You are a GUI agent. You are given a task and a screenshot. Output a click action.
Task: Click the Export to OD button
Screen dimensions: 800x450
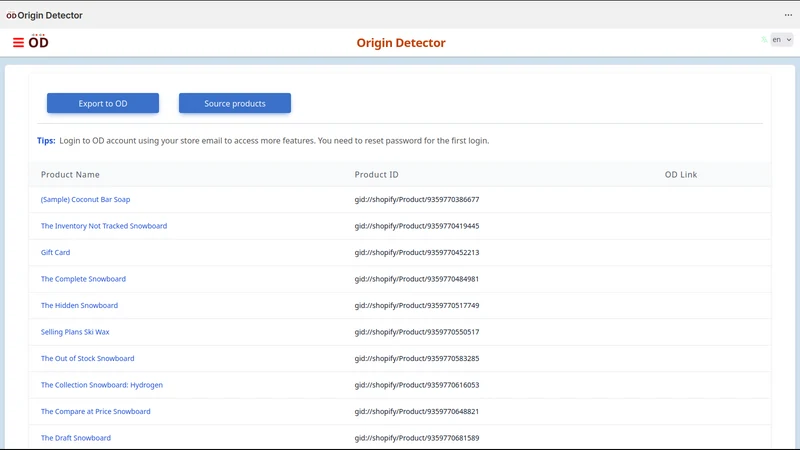[x=103, y=103]
